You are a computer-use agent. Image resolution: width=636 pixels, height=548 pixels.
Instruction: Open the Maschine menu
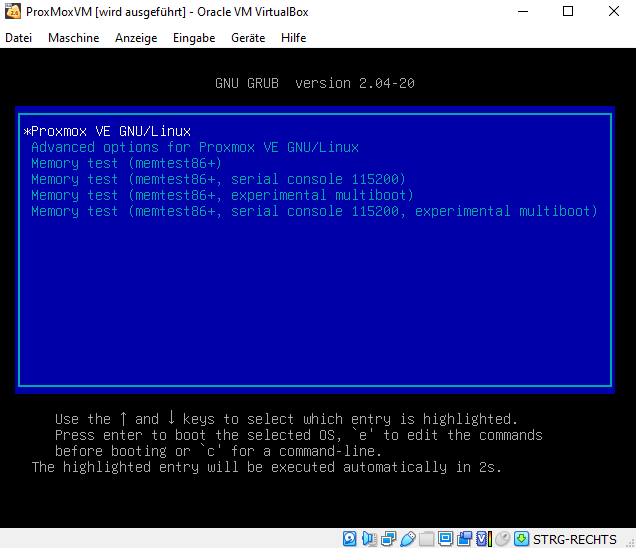pyautogui.click(x=73, y=38)
